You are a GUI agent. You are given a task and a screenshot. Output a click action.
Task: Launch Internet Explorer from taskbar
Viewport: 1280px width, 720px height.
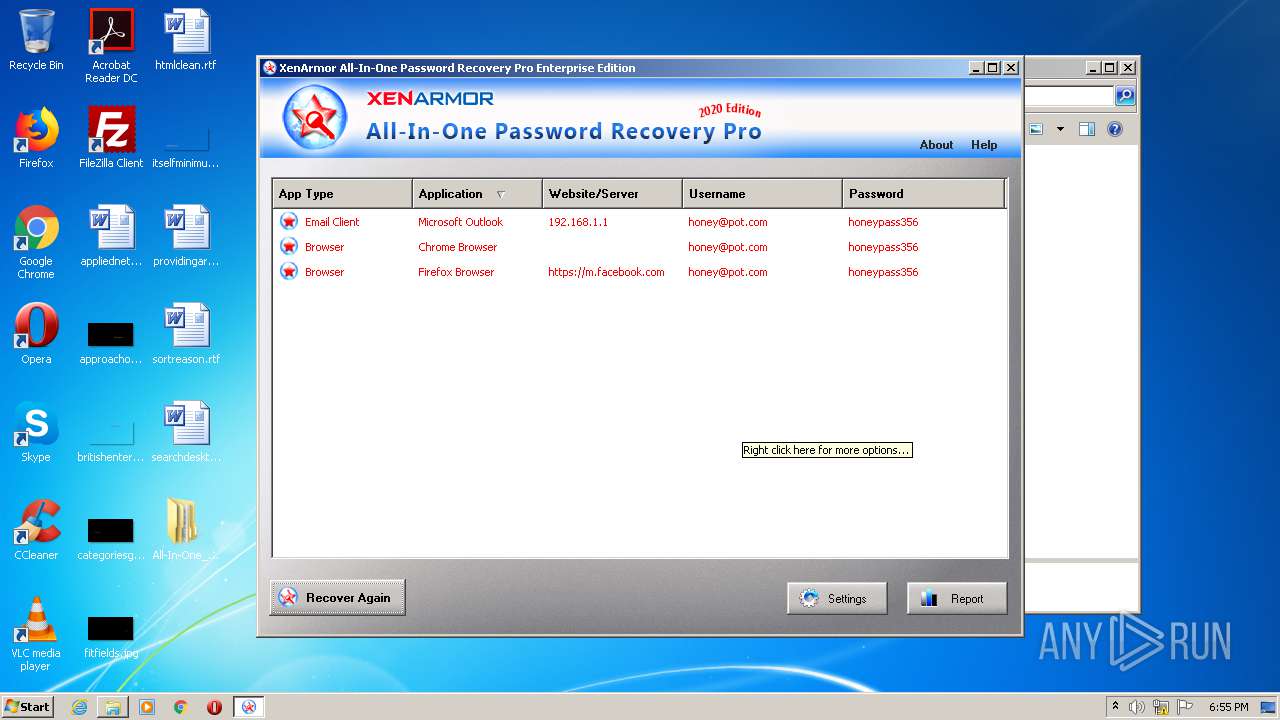79,707
